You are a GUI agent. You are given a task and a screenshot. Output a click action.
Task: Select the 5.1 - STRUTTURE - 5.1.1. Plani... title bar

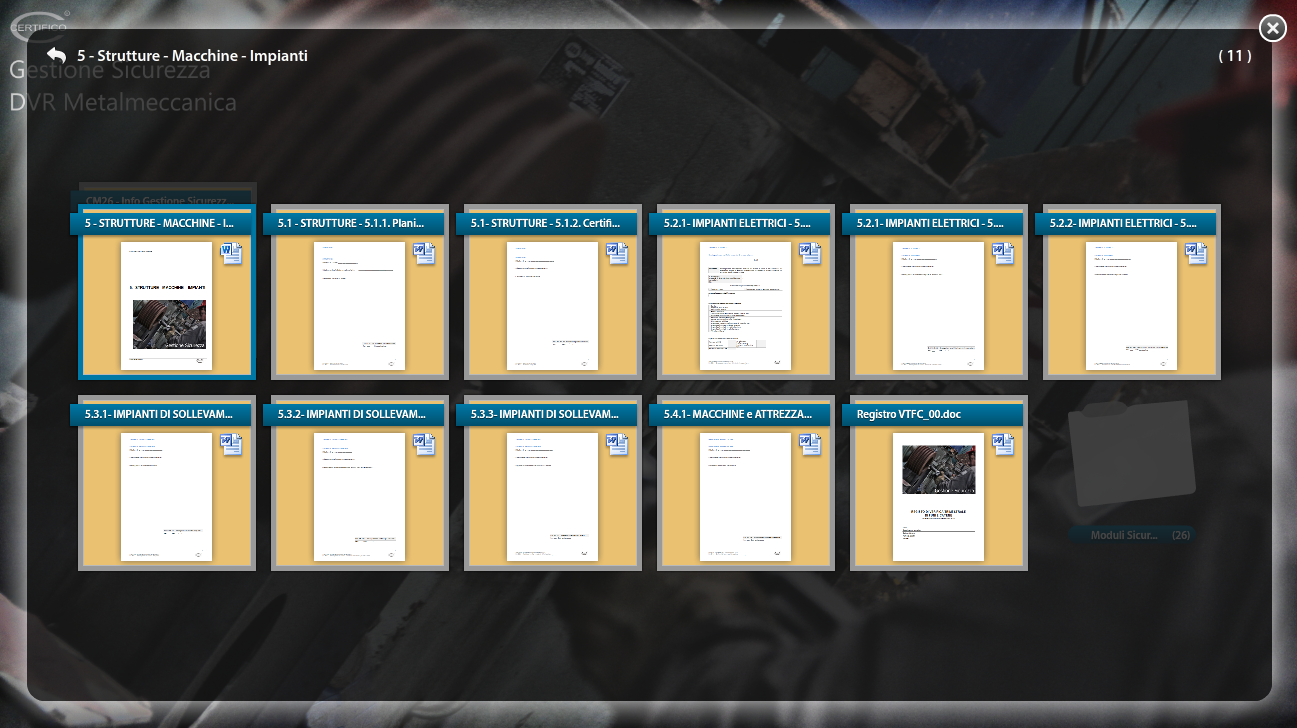pyautogui.click(x=357, y=223)
